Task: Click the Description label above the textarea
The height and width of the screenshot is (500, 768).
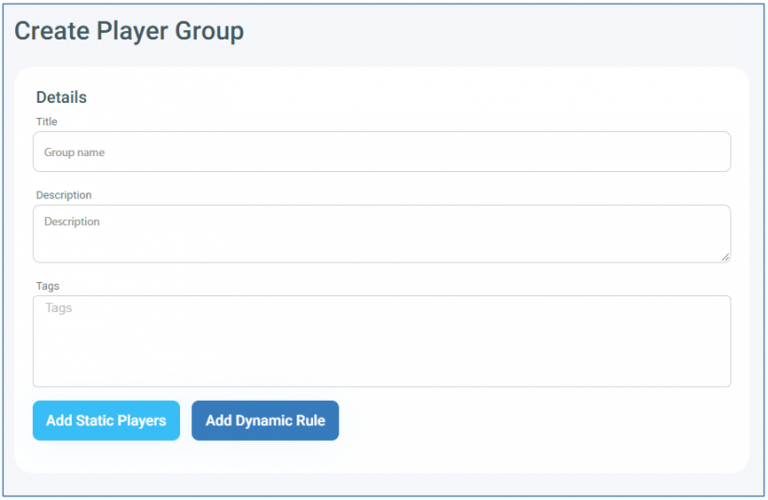Action: [64, 195]
